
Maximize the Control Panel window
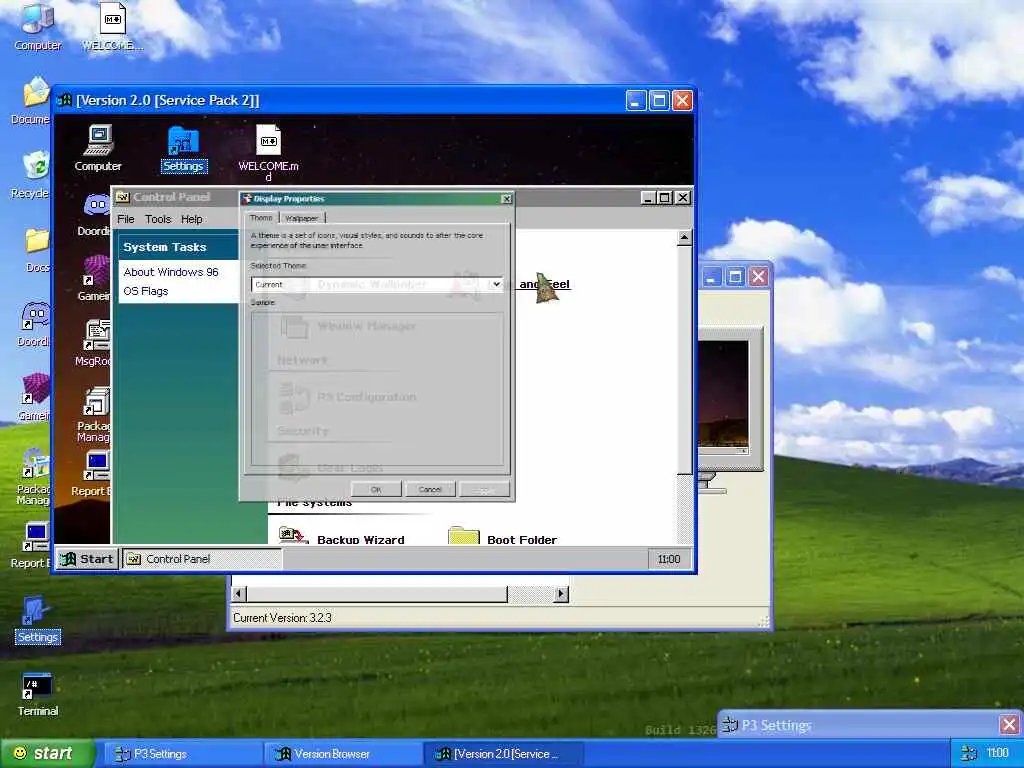point(665,198)
